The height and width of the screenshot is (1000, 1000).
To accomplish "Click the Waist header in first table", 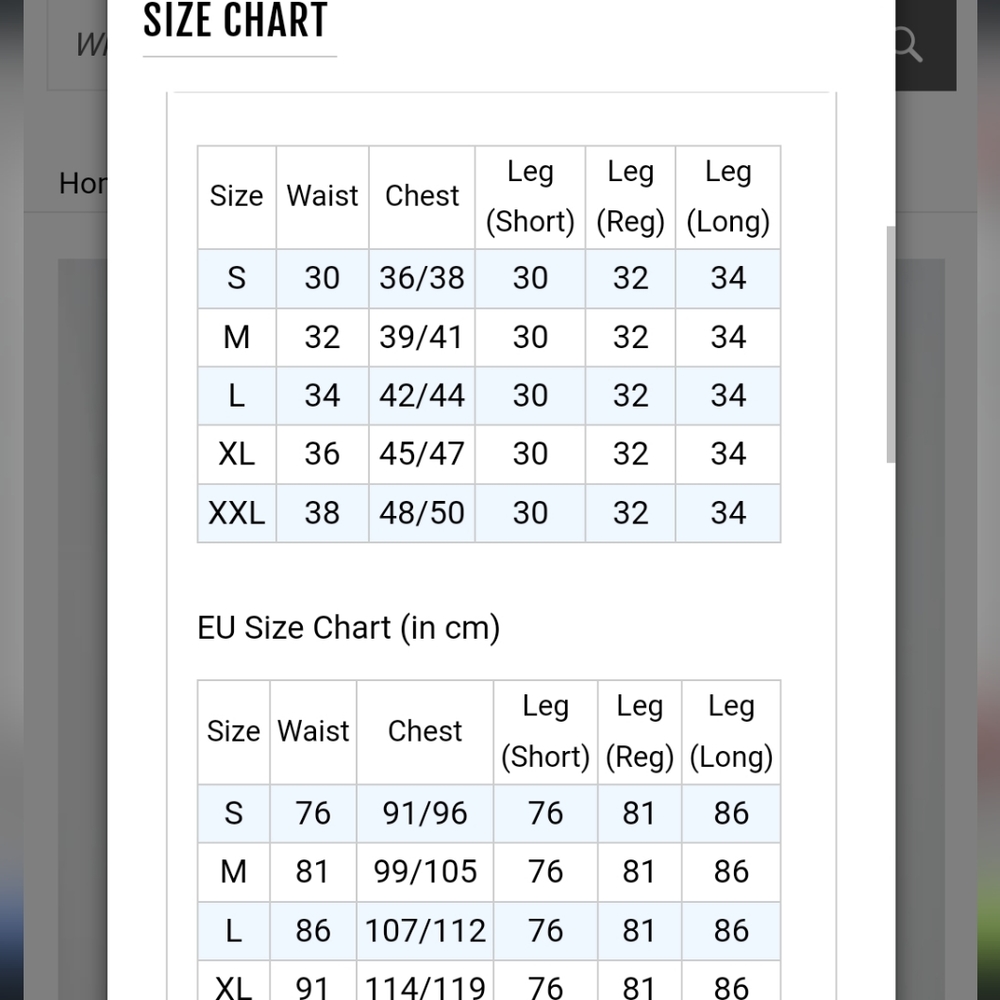I will (x=322, y=197).
